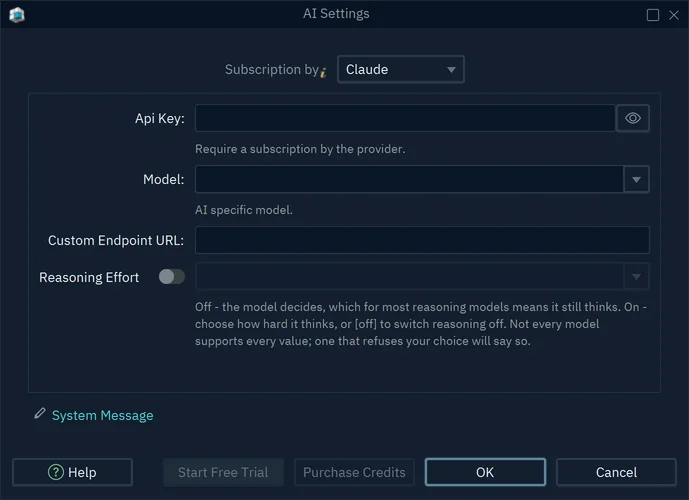Click the Start Free Trial button
This screenshot has height=500, width=689.
pos(223,472)
